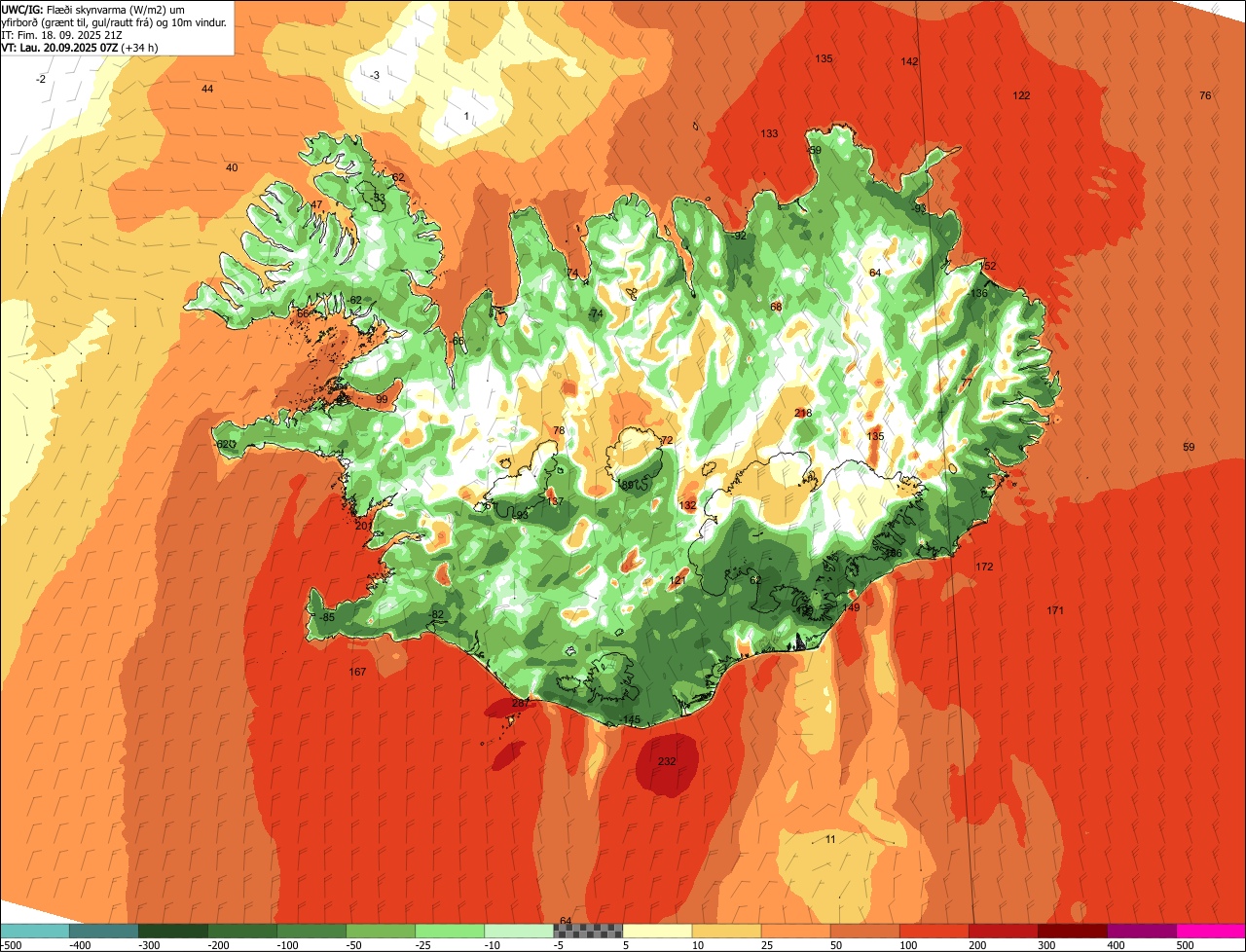
Task: Click the '137' value in the south-central interior
Action: pyautogui.click(x=555, y=501)
